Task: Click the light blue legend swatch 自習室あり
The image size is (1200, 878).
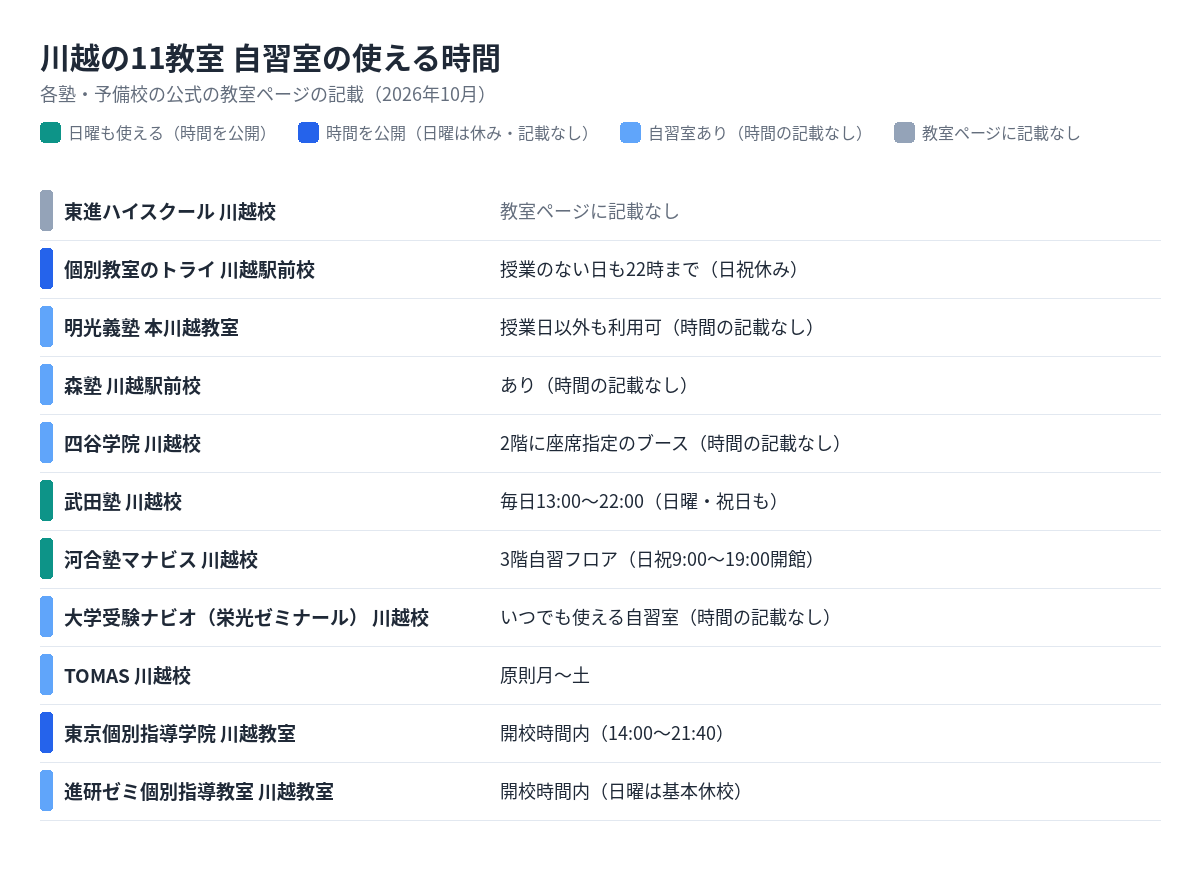Action: (x=630, y=133)
